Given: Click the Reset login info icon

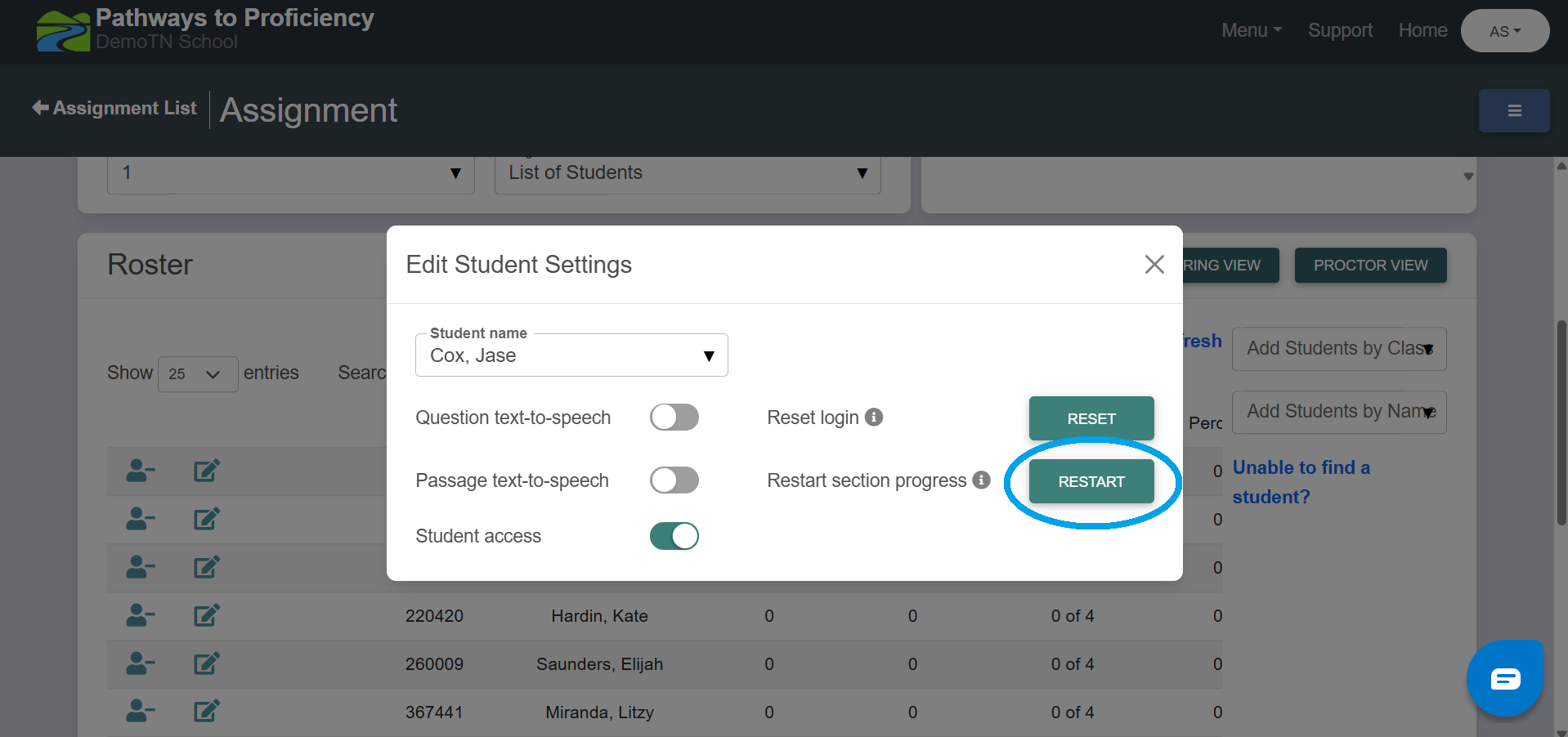Looking at the screenshot, I should click(874, 418).
